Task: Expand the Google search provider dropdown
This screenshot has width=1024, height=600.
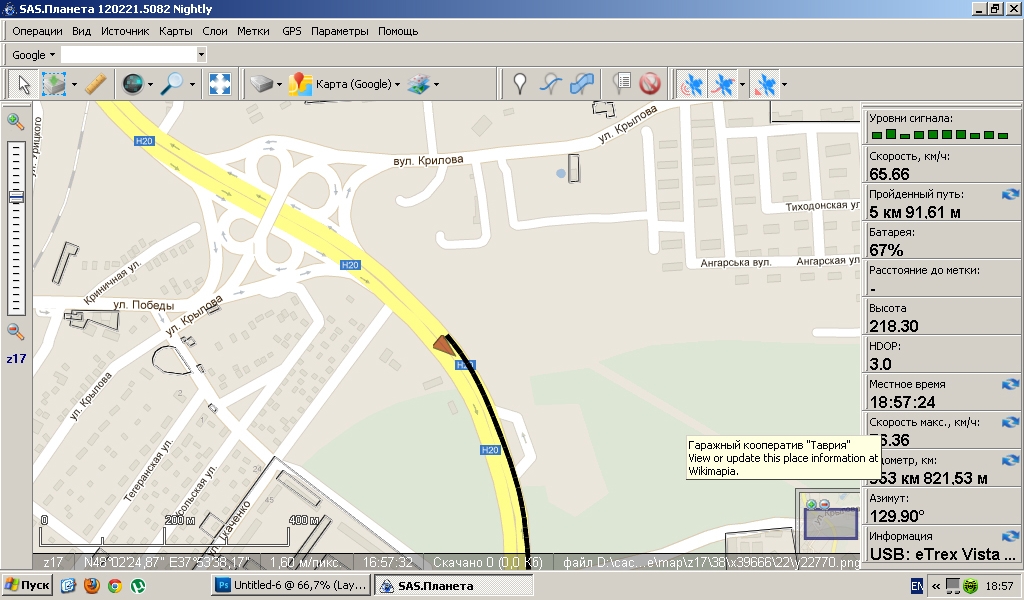Action: tap(33, 55)
